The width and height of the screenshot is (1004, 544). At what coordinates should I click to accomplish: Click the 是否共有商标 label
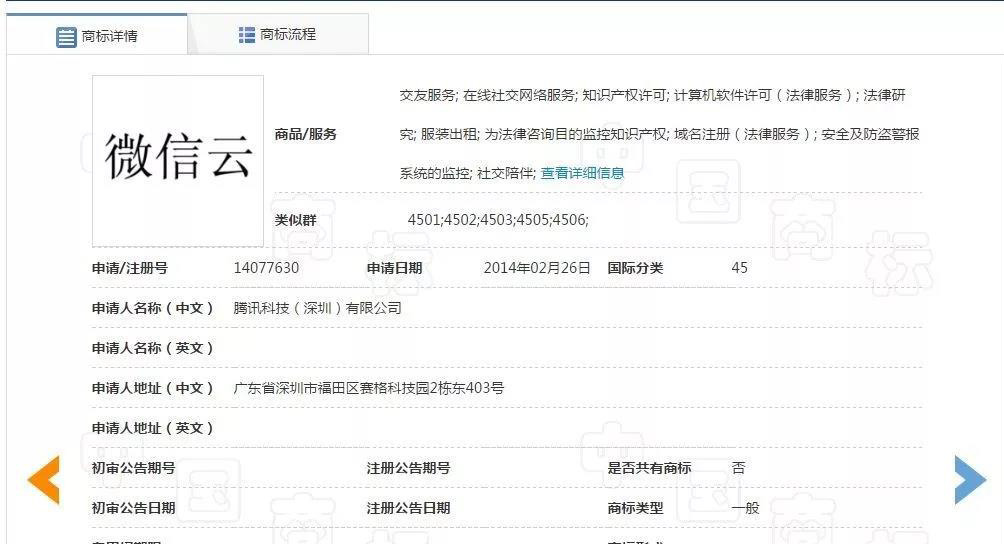tap(649, 468)
